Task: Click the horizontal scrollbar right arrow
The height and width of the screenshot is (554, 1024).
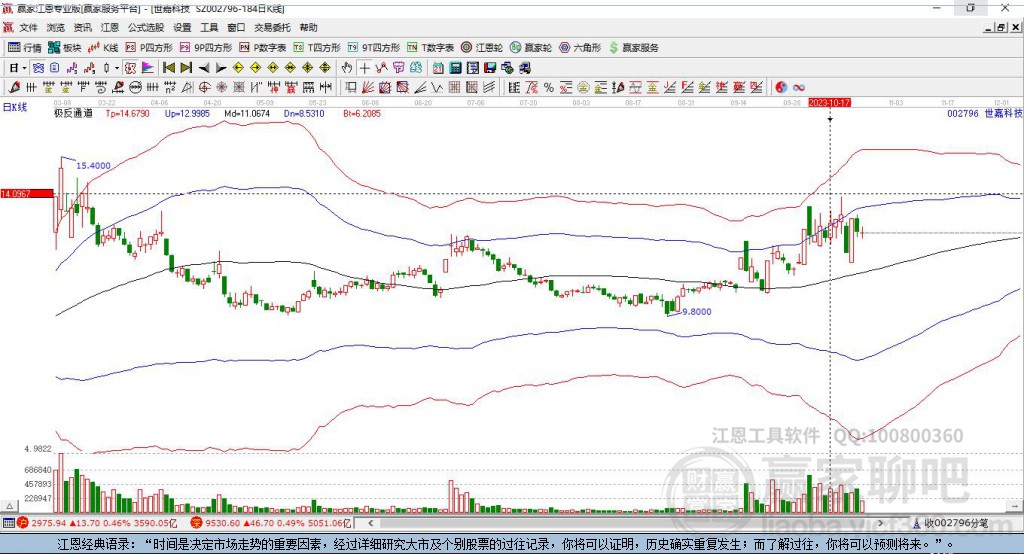Action: (880, 523)
